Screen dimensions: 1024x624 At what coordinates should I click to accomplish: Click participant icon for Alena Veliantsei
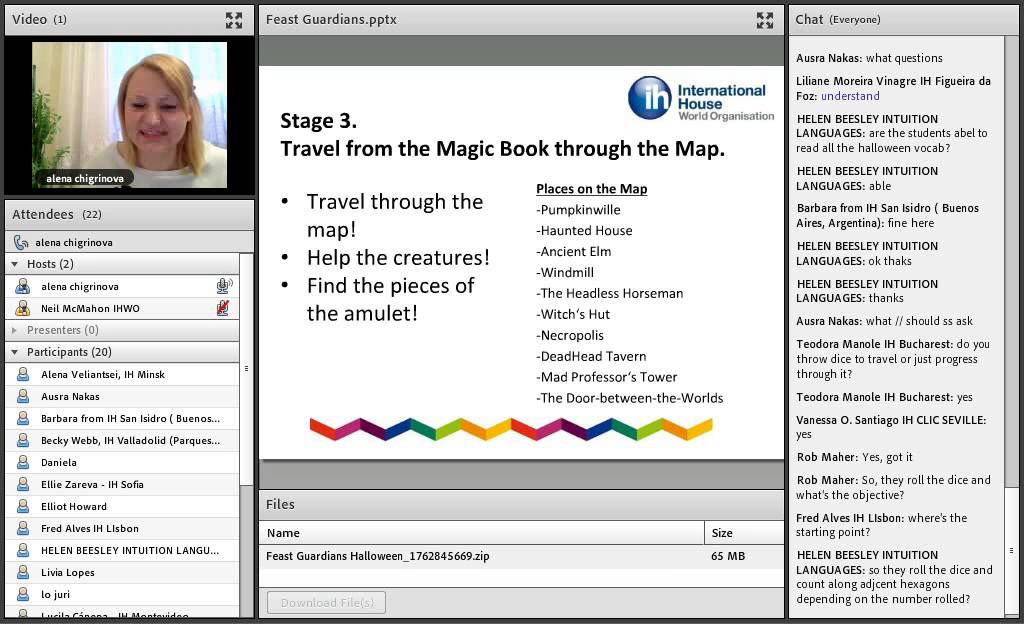(x=23, y=374)
